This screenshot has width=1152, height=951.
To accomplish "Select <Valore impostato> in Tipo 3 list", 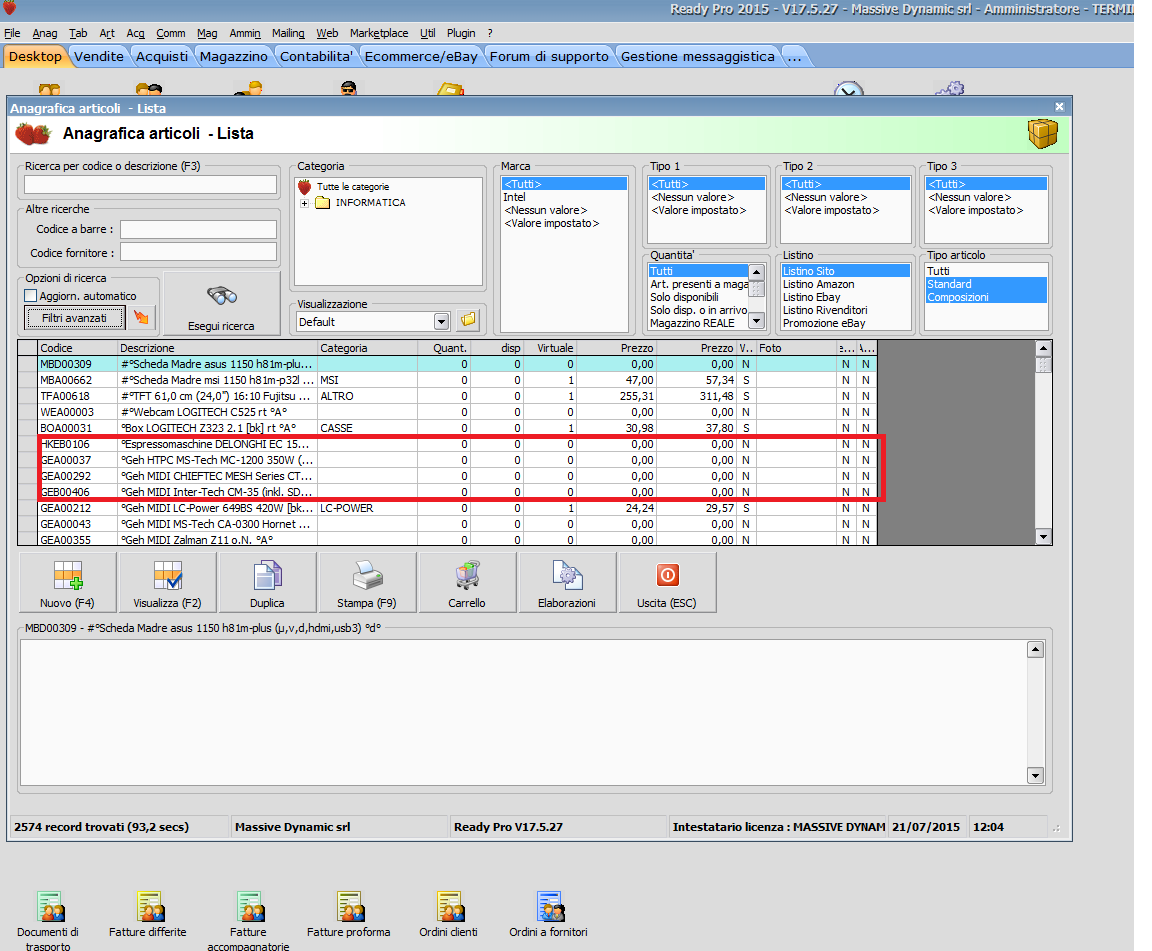I will [x=986, y=210].
